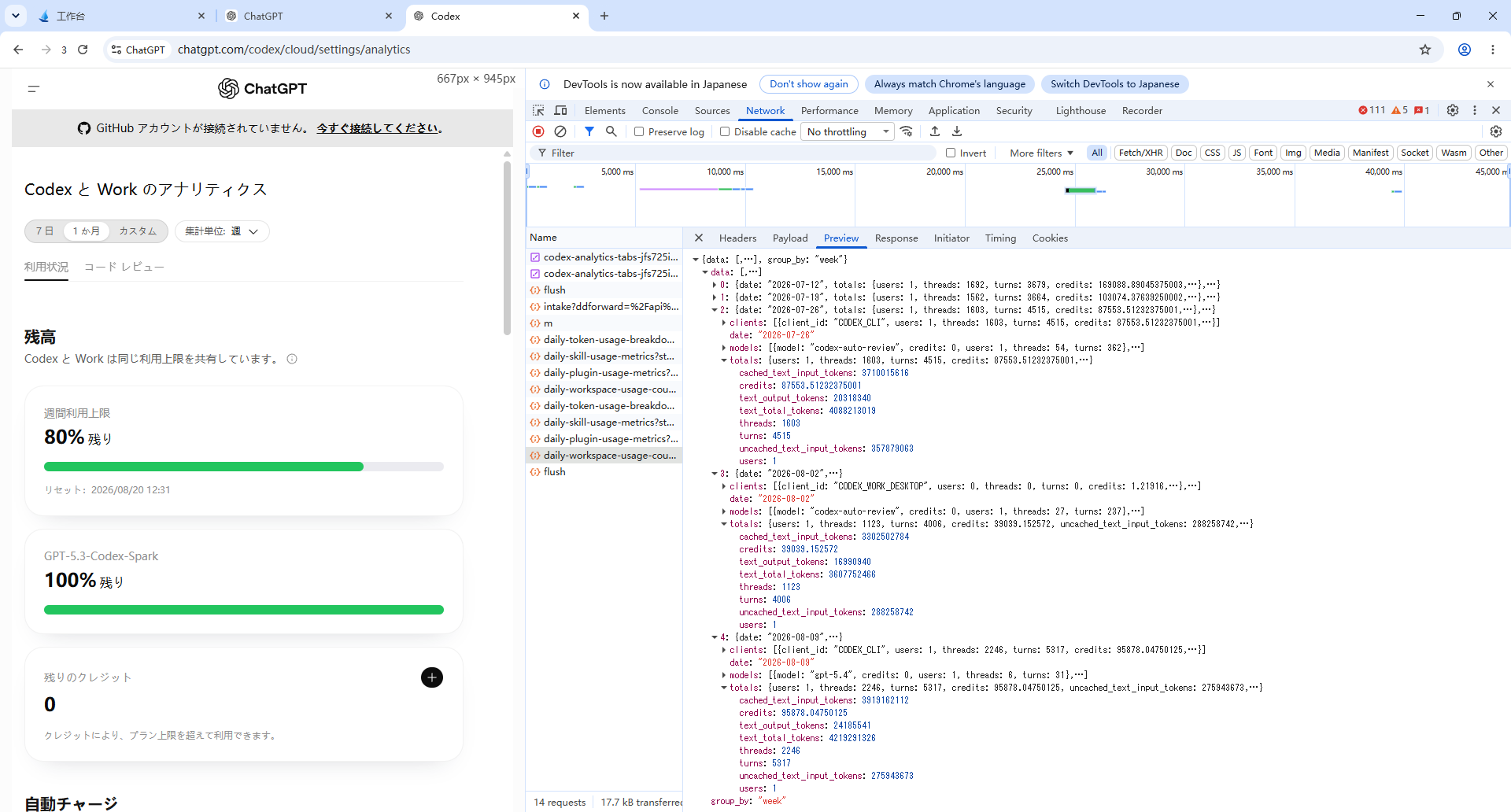The width and height of the screenshot is (1511, 812).
Task: Open the tab search dropdown arrow
Action: [16, 16]
